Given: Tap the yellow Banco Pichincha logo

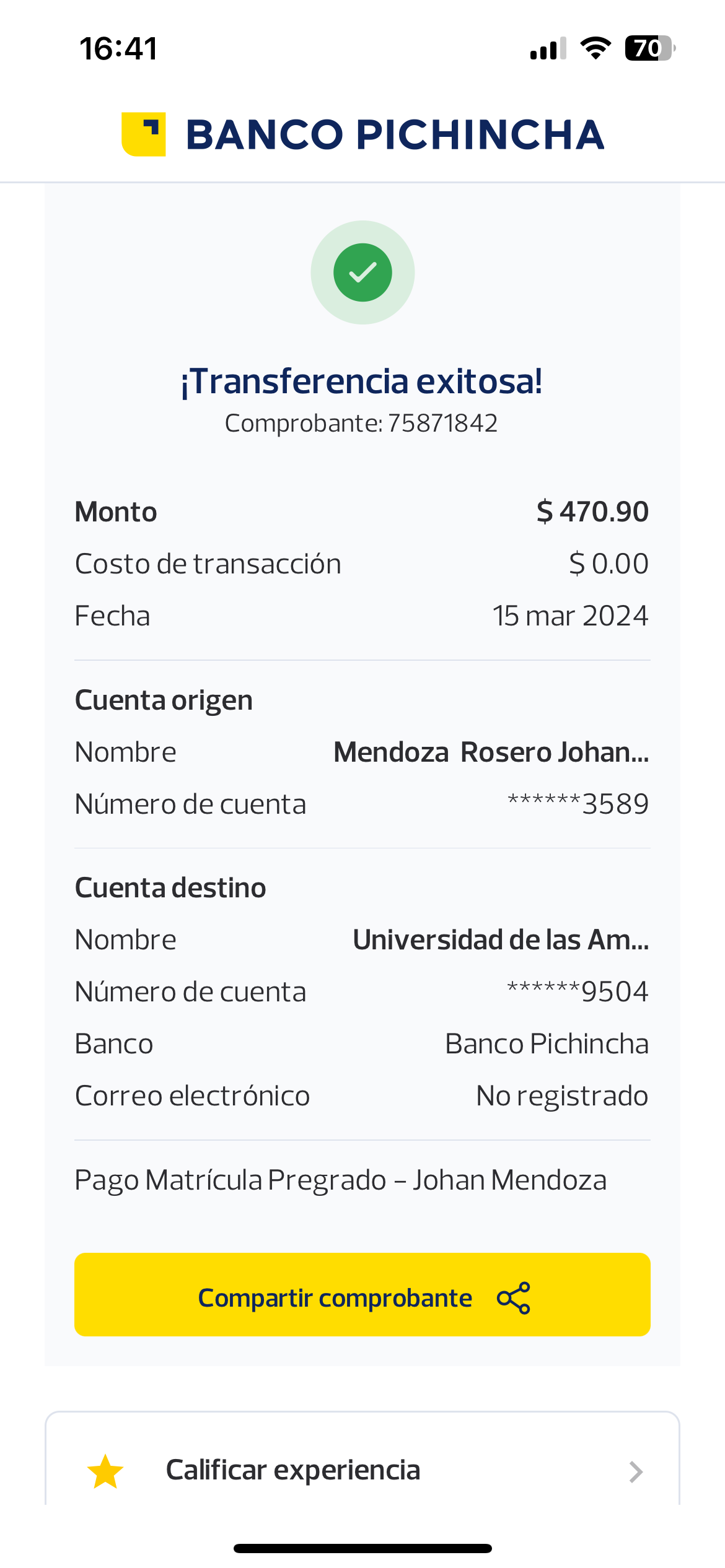Looking at the screenshot, I should 144,134.
